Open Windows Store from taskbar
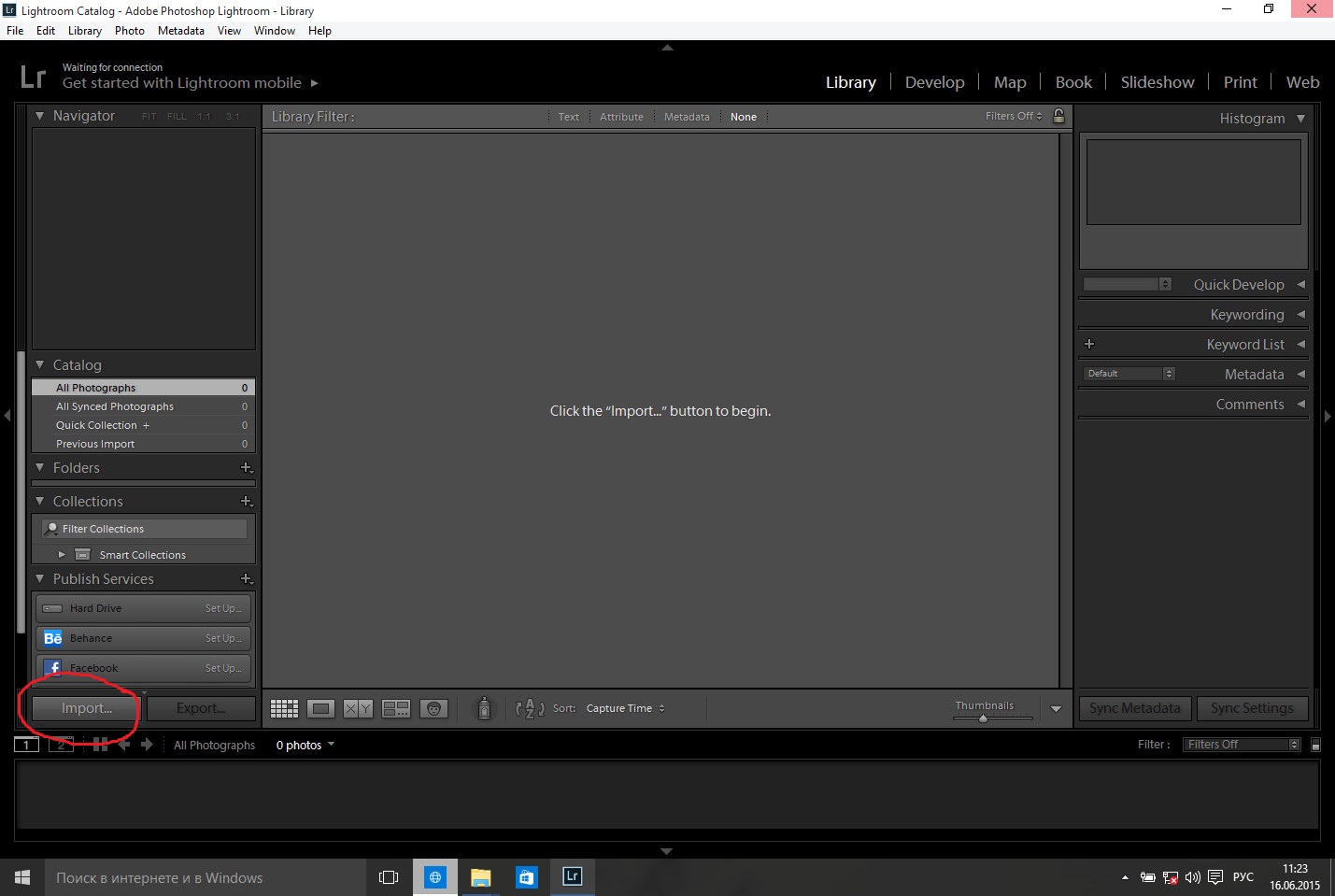 pos(526,877)
